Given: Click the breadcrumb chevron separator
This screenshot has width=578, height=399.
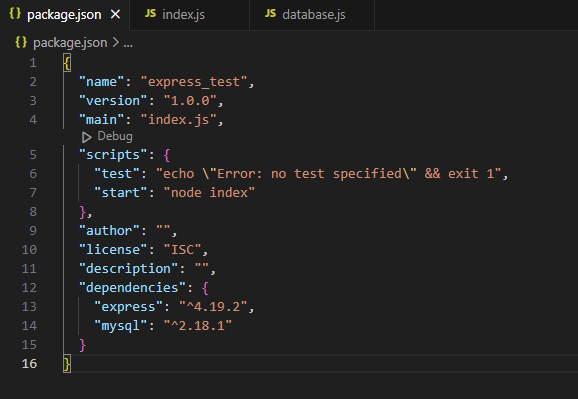Looking at the screenshot, I should [x=116, y=42].
